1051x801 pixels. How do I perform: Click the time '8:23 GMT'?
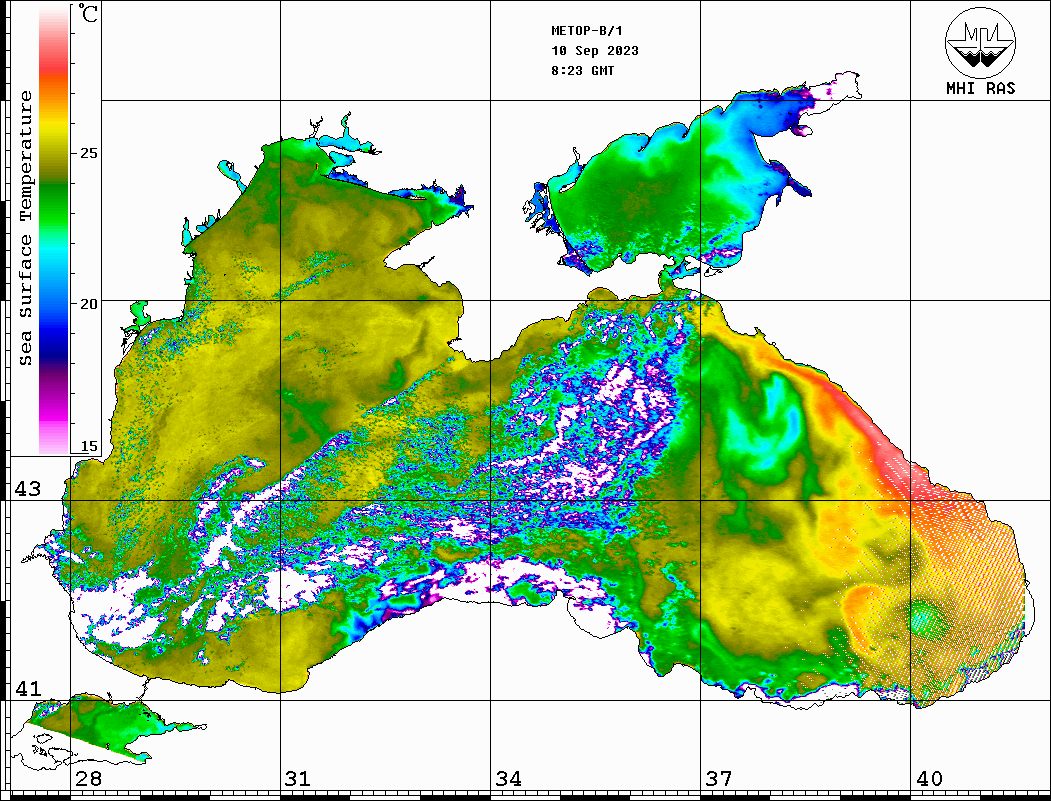(x=583, y=71)
